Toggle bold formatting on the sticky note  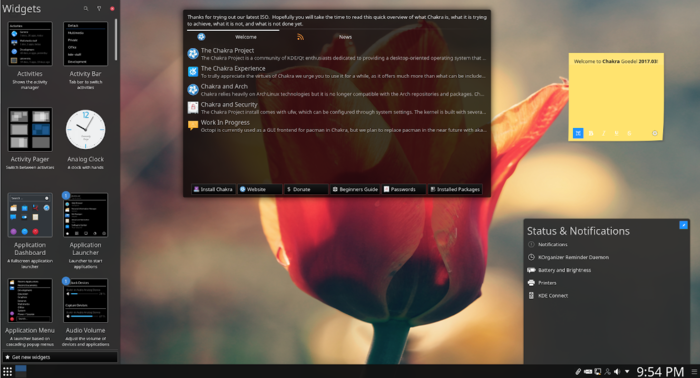click(591, 133)
